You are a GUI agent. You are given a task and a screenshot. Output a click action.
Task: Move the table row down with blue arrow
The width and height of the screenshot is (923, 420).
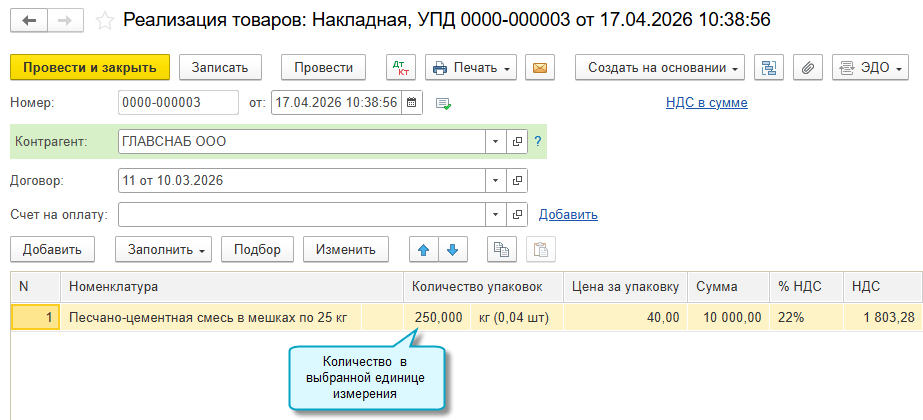[x=452, y=249]
